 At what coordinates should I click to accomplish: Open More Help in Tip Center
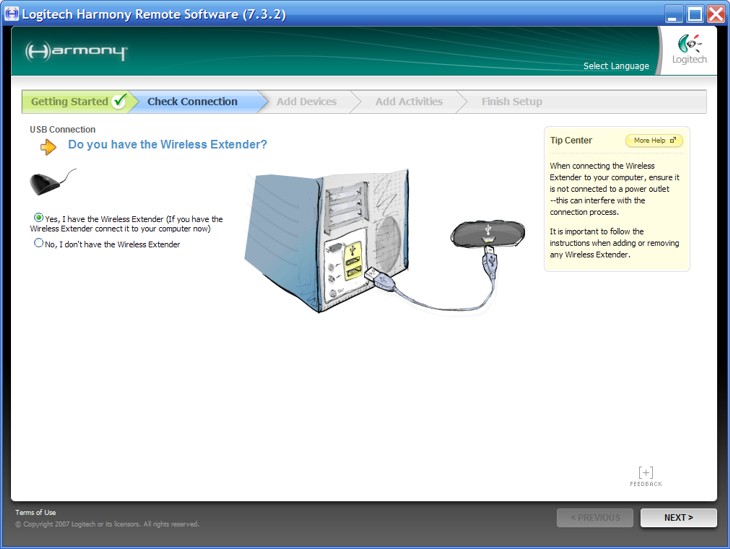coord(654,140)
